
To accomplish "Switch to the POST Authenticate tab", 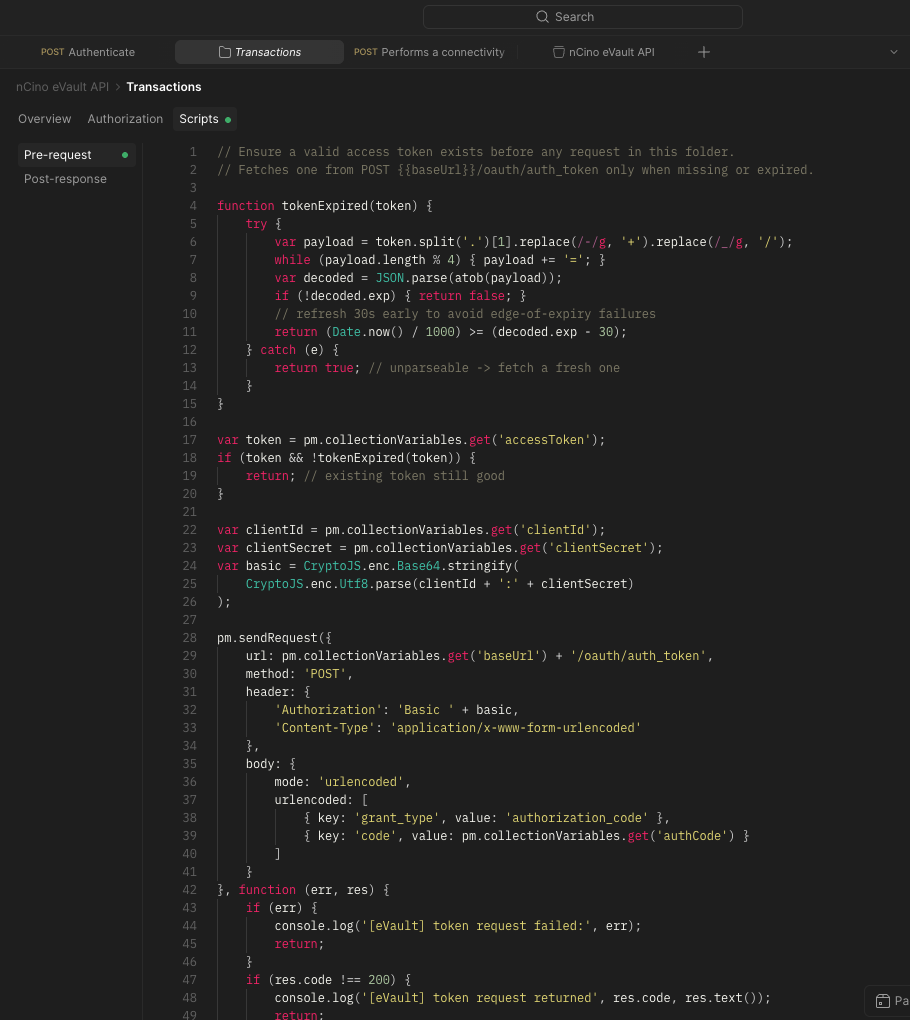I will (x=88, y=52).
